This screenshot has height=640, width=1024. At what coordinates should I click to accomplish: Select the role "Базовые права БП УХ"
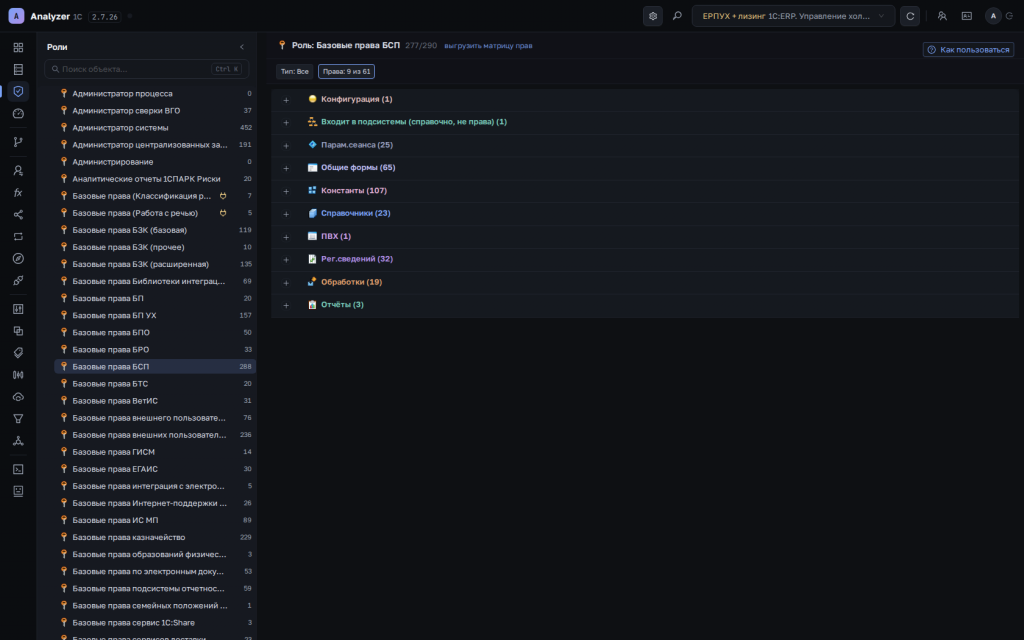[155, 315]
